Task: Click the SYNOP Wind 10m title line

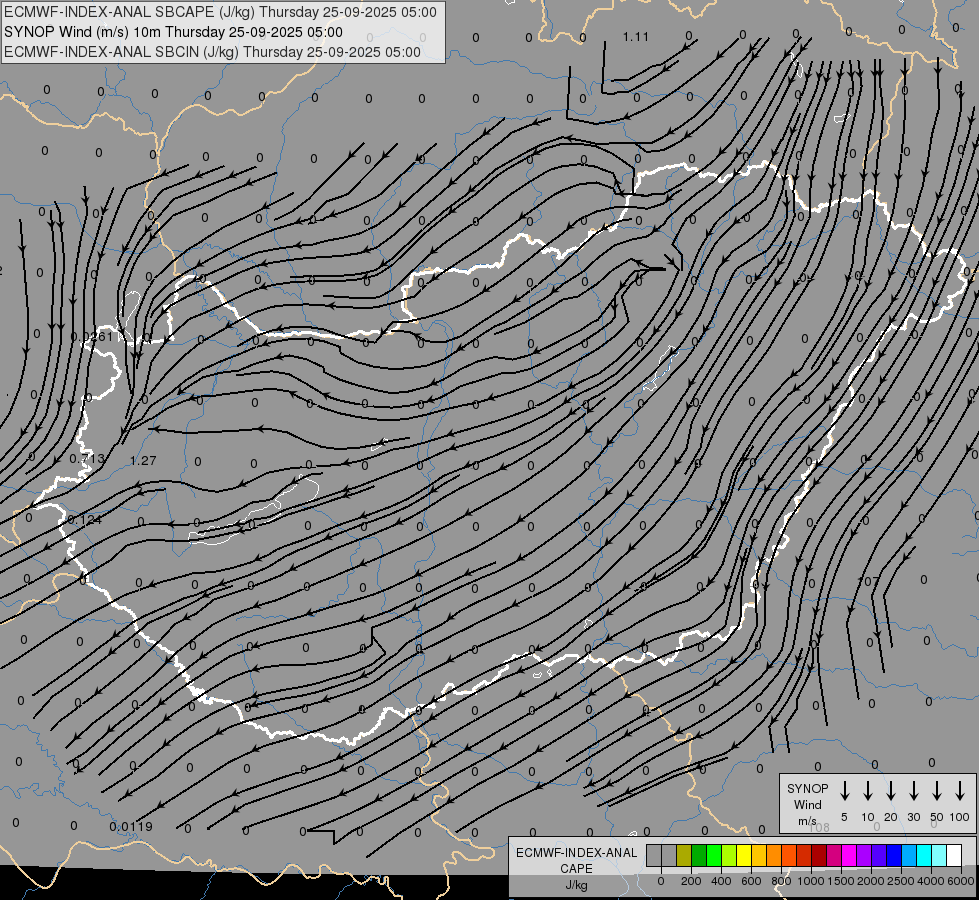Action: [x=173, y=32]
